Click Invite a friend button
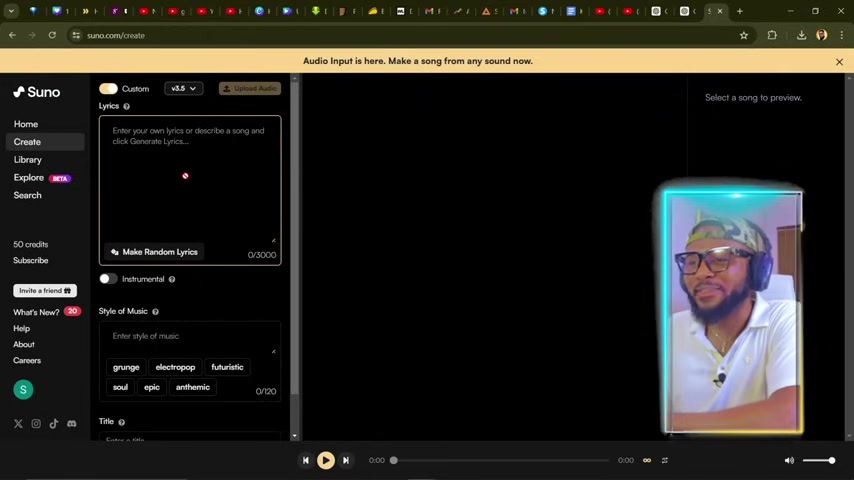The height and width of the screenshot is (480, 854). coord(45,291)
